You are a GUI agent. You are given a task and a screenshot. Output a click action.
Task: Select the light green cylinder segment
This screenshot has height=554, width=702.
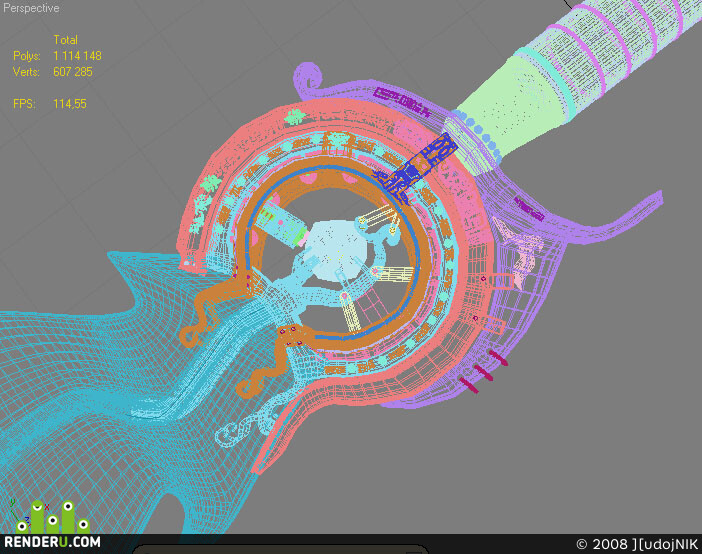[506, 103]
